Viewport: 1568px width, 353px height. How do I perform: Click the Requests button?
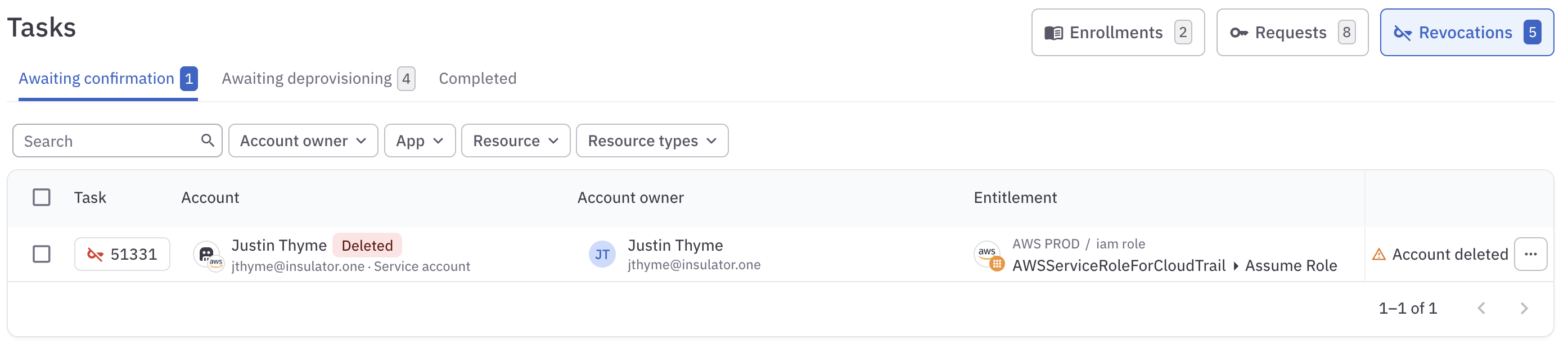[x=1292, y=32]
